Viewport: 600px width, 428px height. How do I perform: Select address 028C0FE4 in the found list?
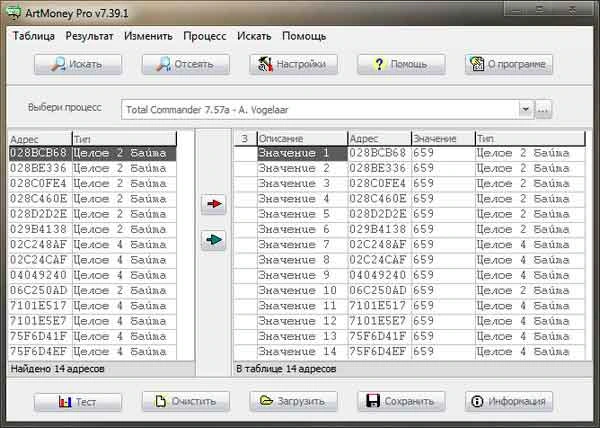tap(39, 184)
